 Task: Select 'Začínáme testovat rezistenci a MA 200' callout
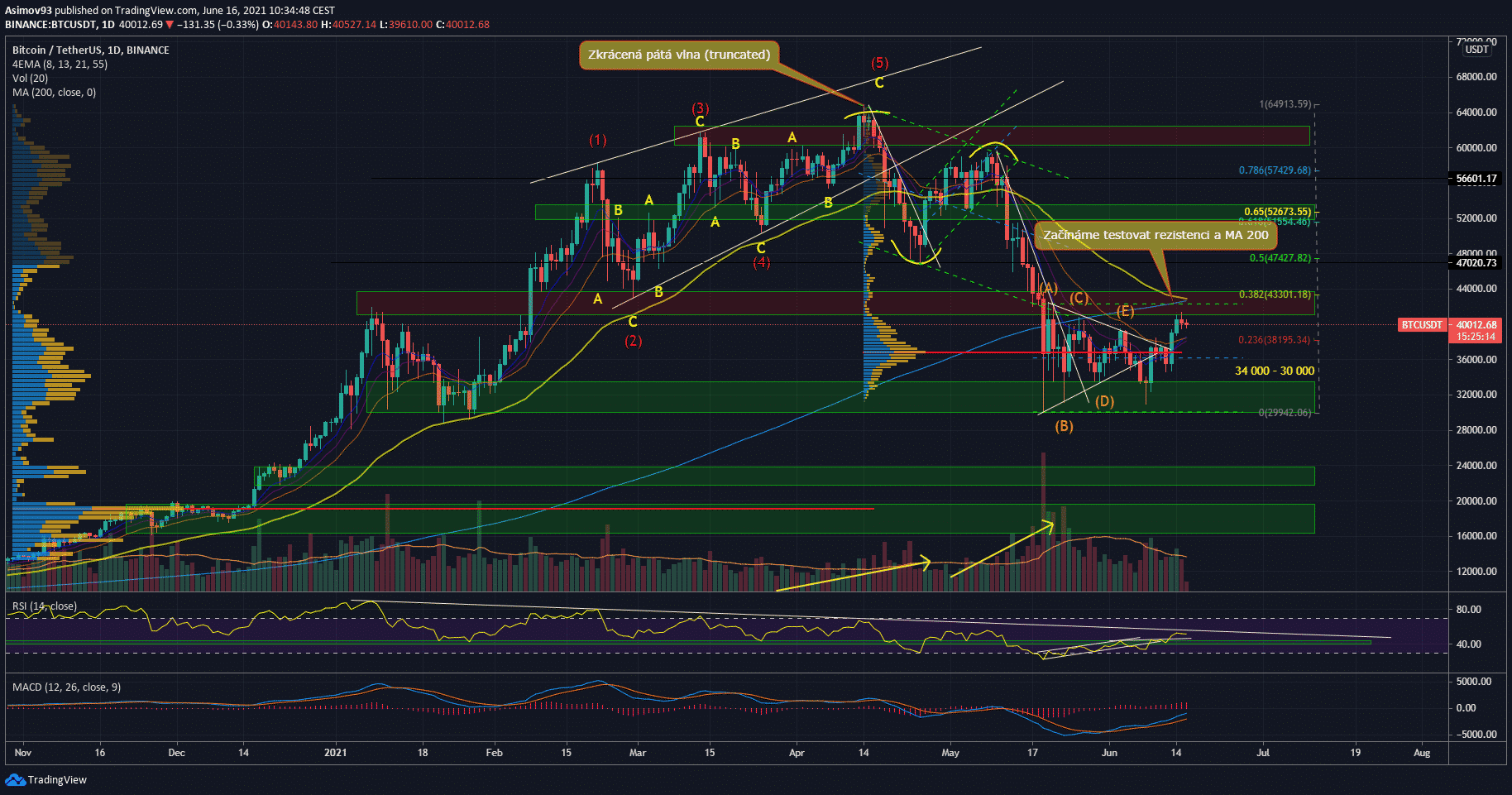coord(1155,235)
